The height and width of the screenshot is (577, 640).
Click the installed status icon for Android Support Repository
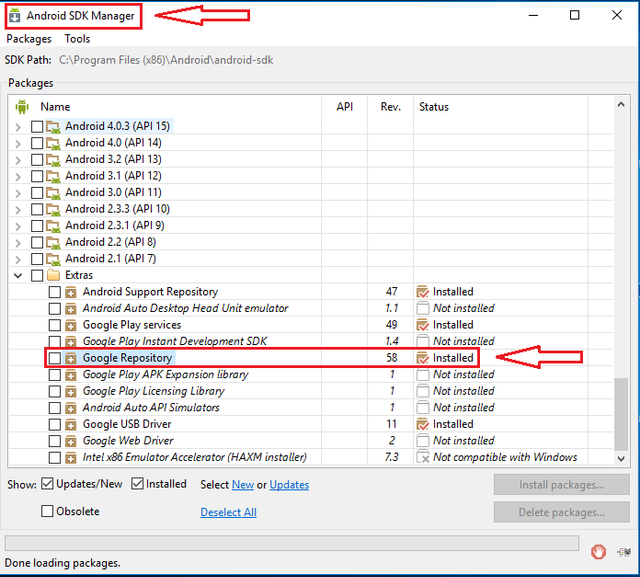(x=422, y=292)
